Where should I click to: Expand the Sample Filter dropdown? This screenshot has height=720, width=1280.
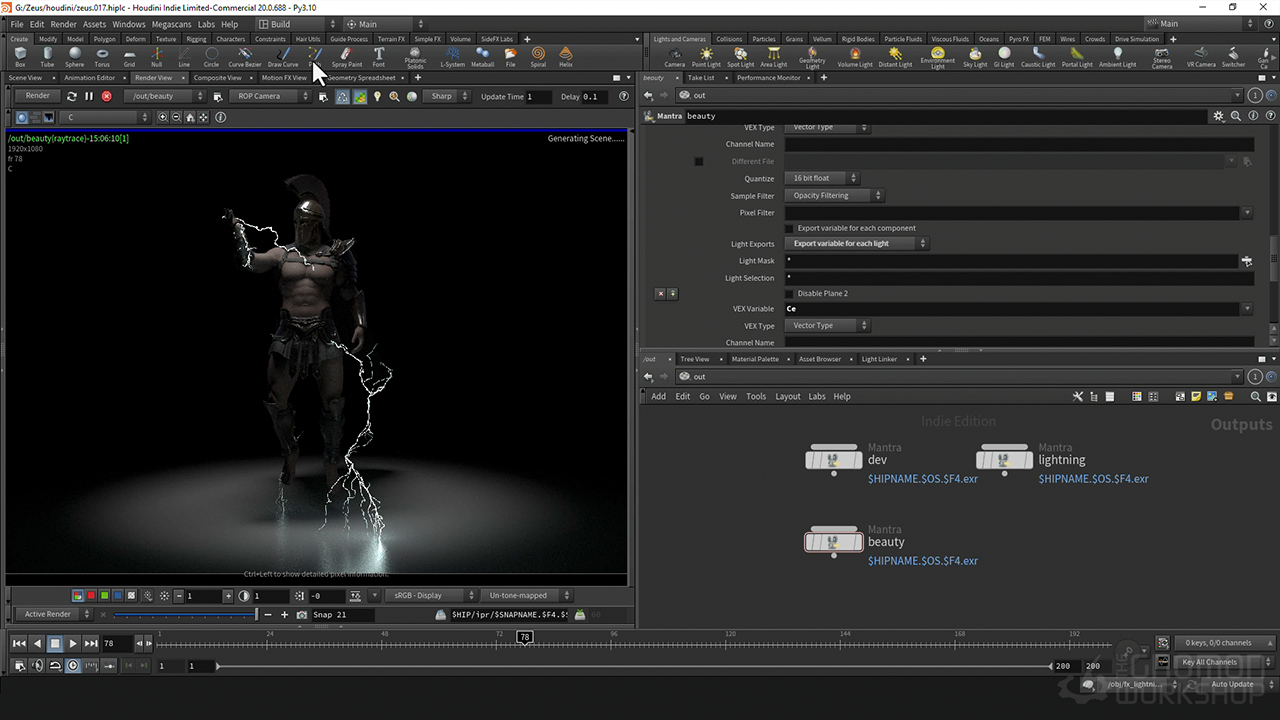(x=834, y=196)
